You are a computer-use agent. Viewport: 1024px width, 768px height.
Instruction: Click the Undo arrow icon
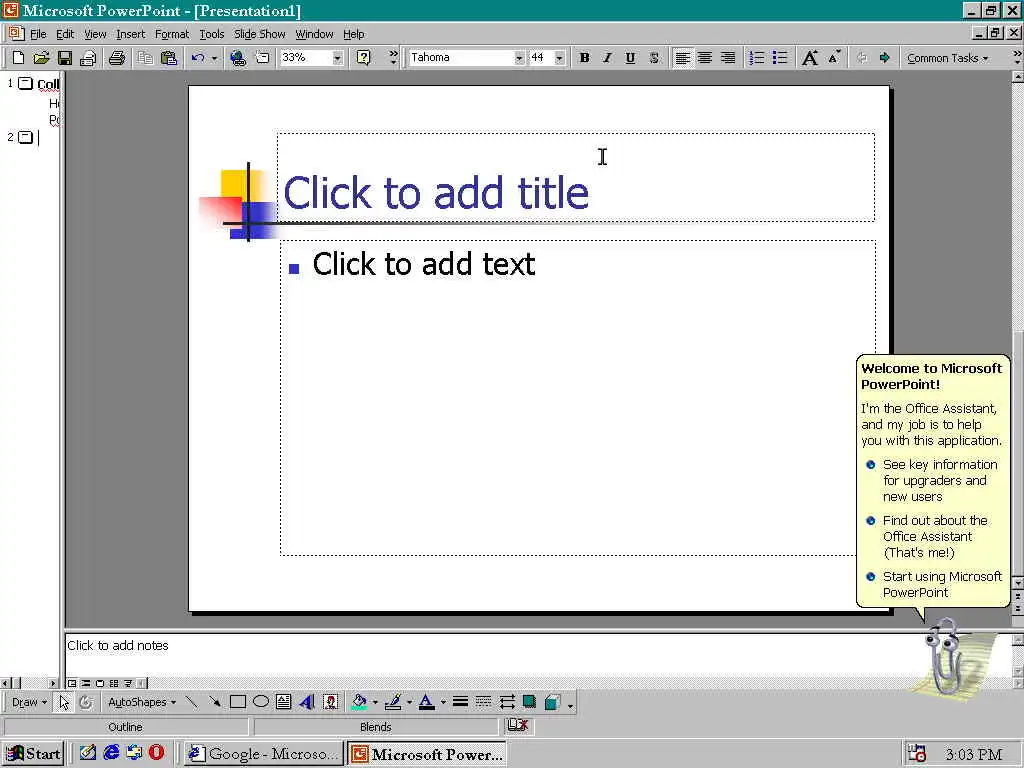click(198, 58)
